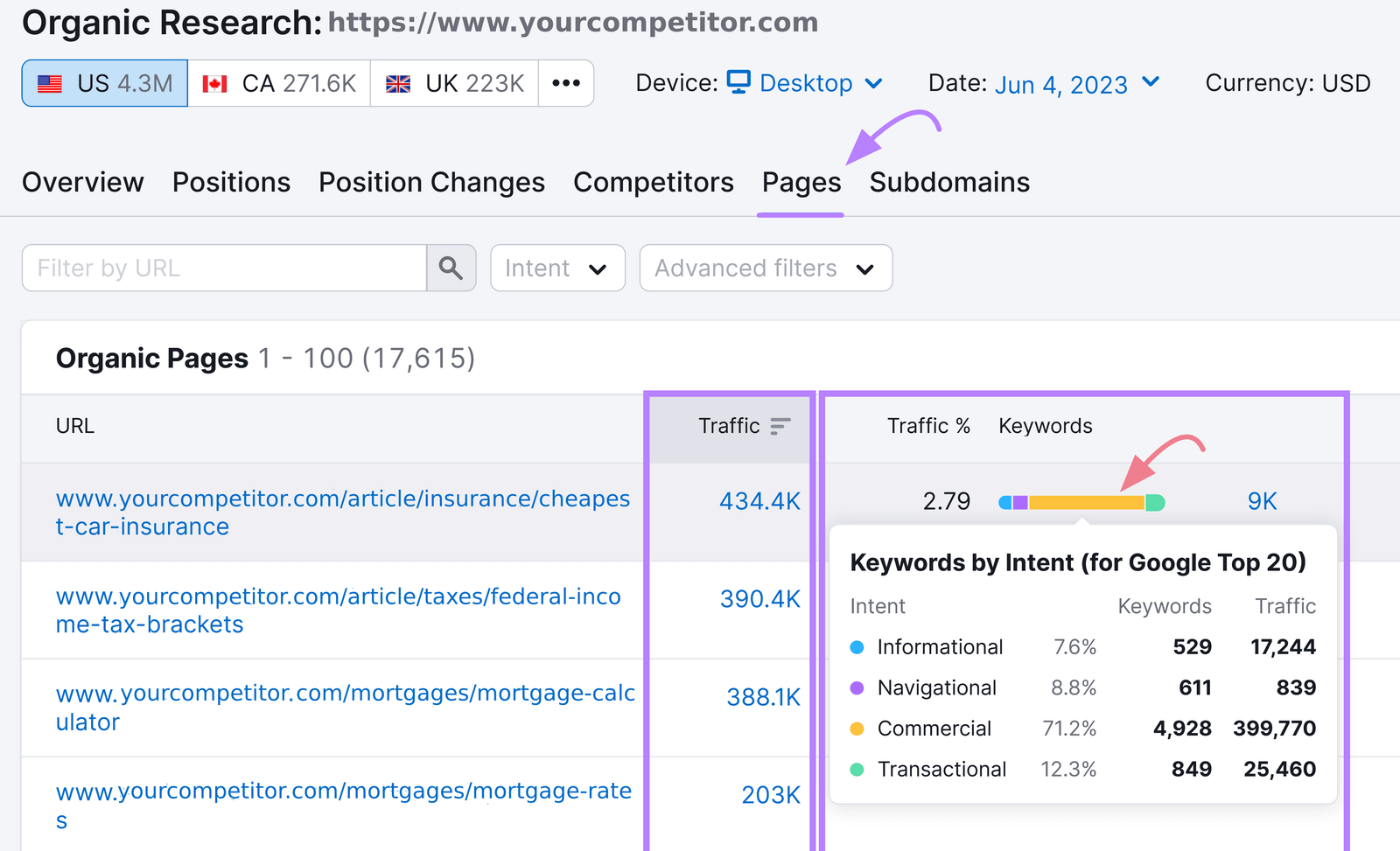Switch to the Position Changes tab
Screen dimensions: 1400x851
[431, 182]
